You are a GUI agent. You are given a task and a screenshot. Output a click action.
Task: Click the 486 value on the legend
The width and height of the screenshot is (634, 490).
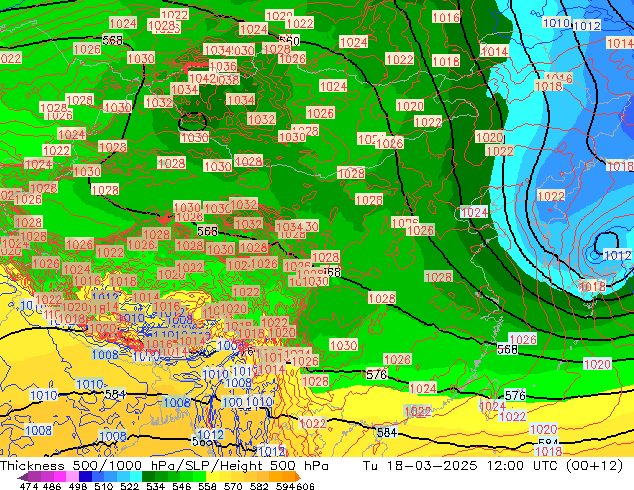click(x=52, y=486)
